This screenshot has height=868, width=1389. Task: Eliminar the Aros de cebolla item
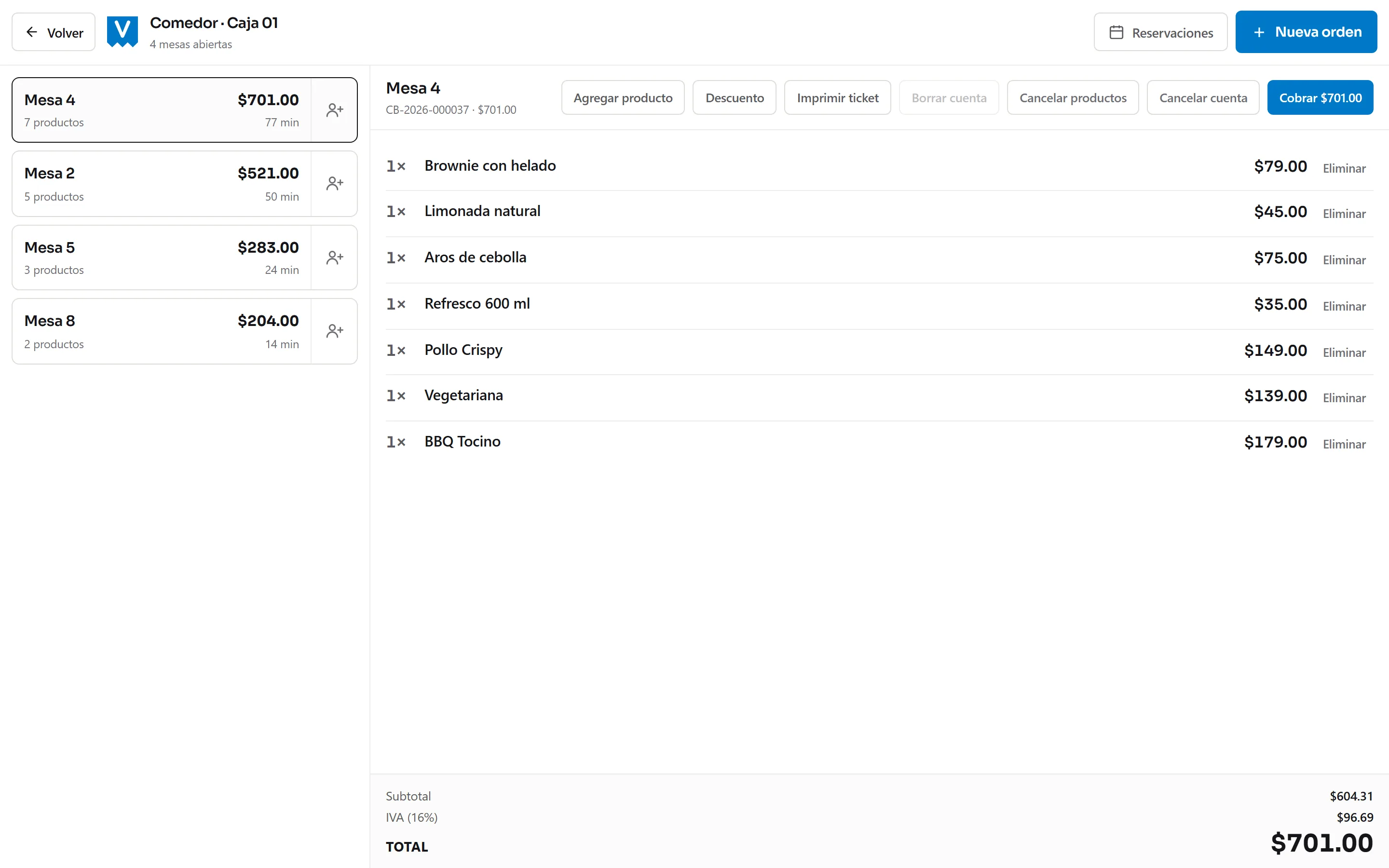[x=1344, y=260]
